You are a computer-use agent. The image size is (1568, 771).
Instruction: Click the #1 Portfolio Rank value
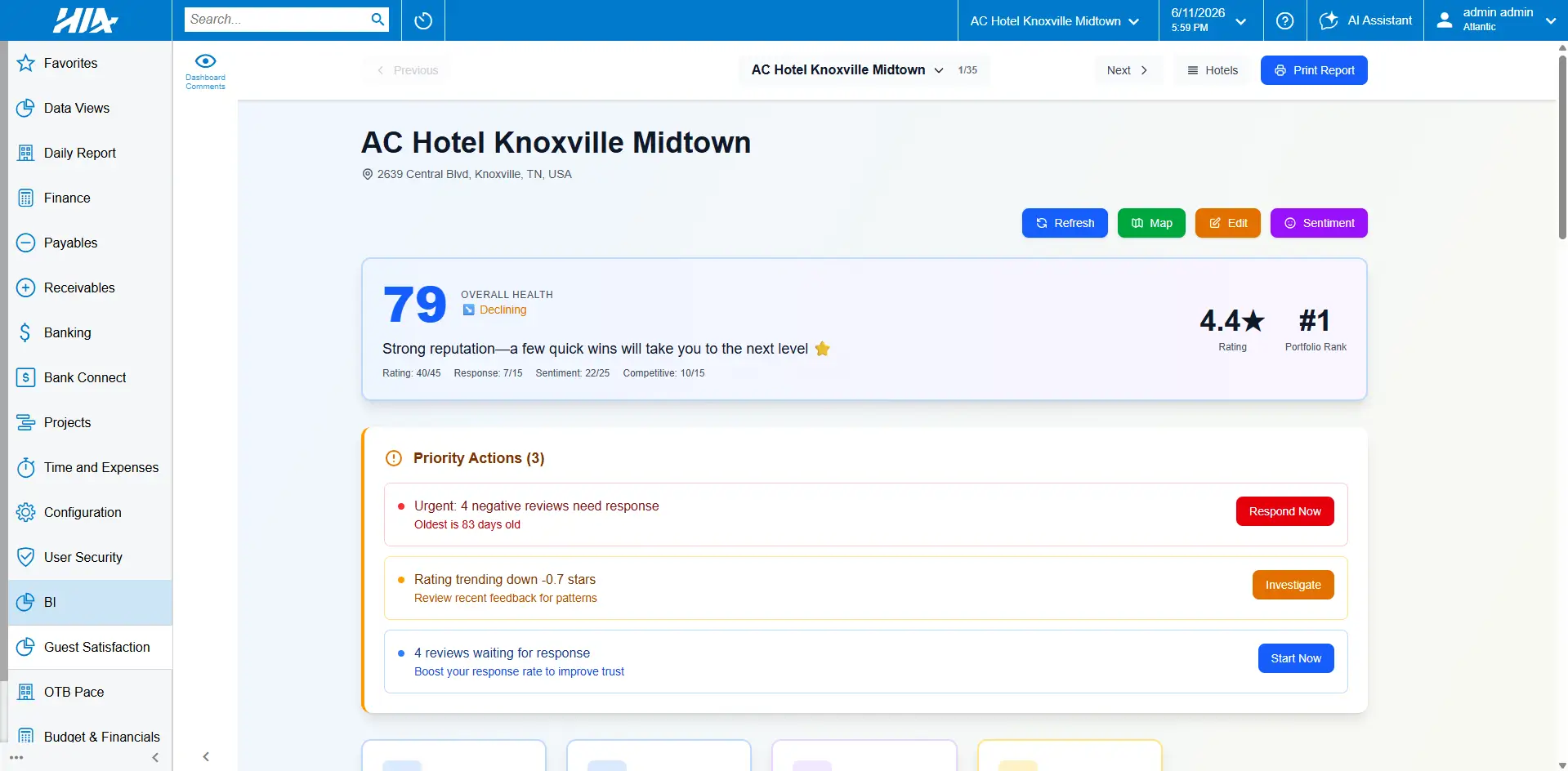pyautogui.click(x=1315, y=320)
